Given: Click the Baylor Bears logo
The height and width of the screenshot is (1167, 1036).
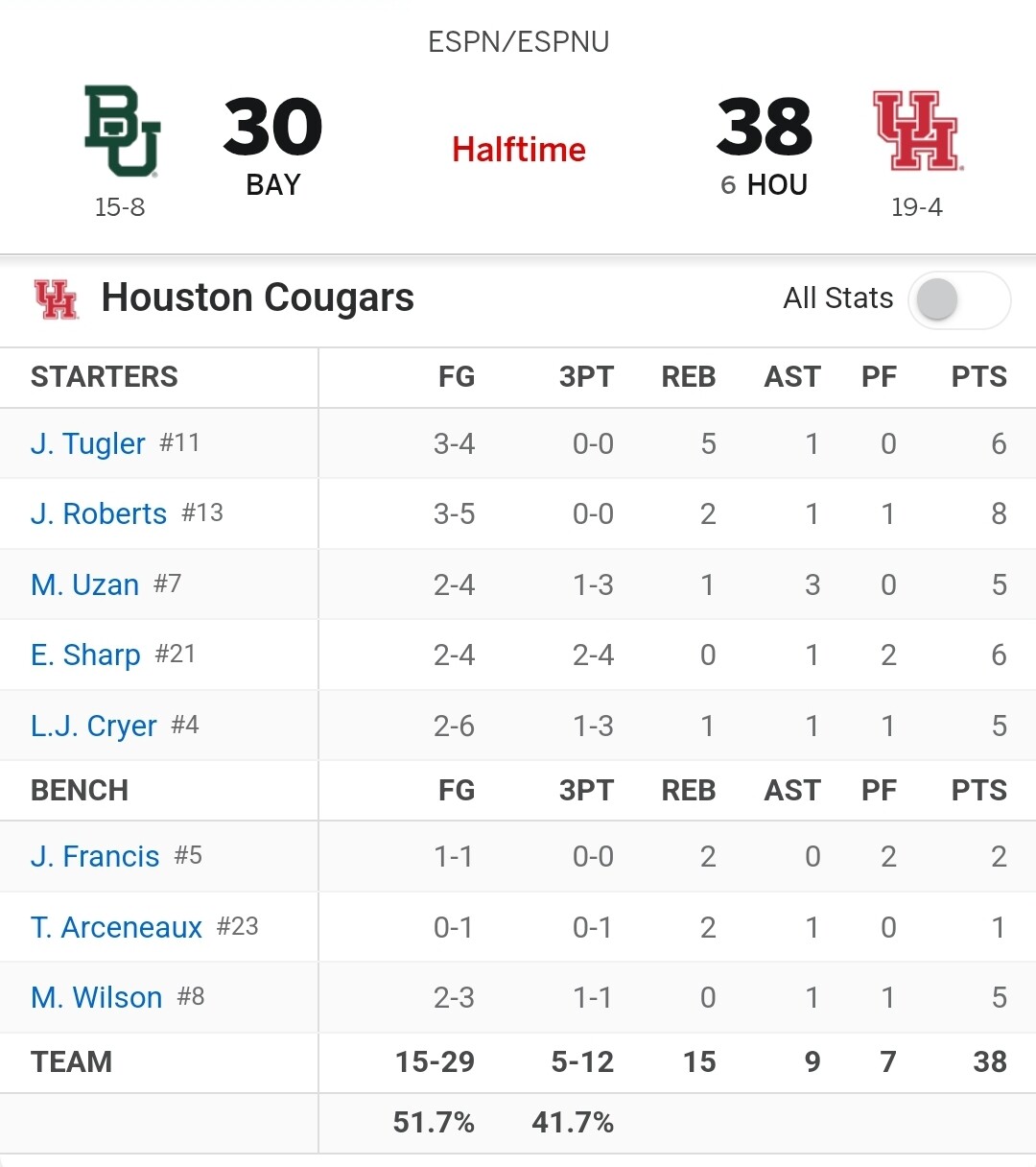Looking at the screenshot, I should tap(122, 131).
